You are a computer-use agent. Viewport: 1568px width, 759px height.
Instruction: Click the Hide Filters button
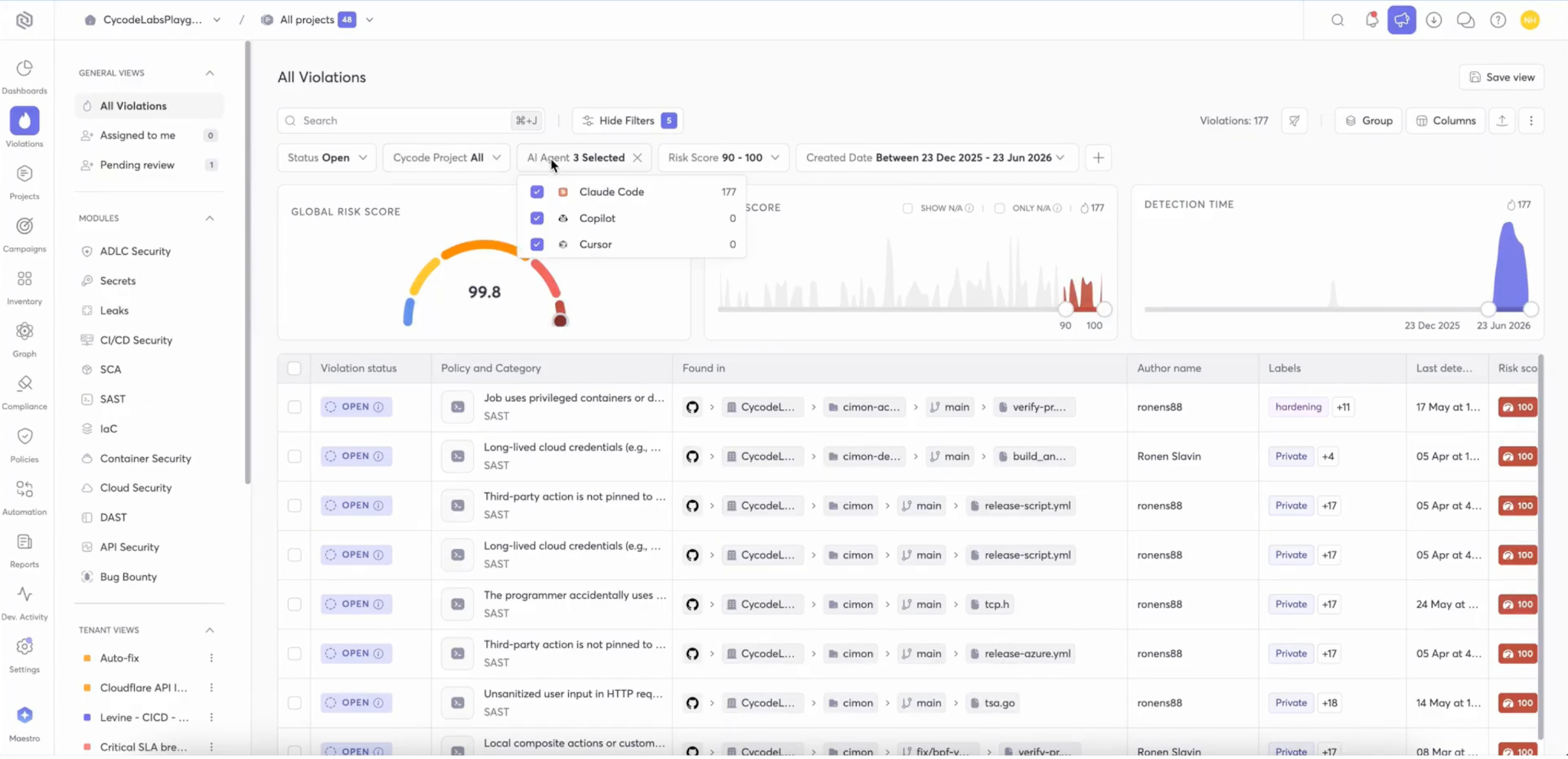click(627, 120)
